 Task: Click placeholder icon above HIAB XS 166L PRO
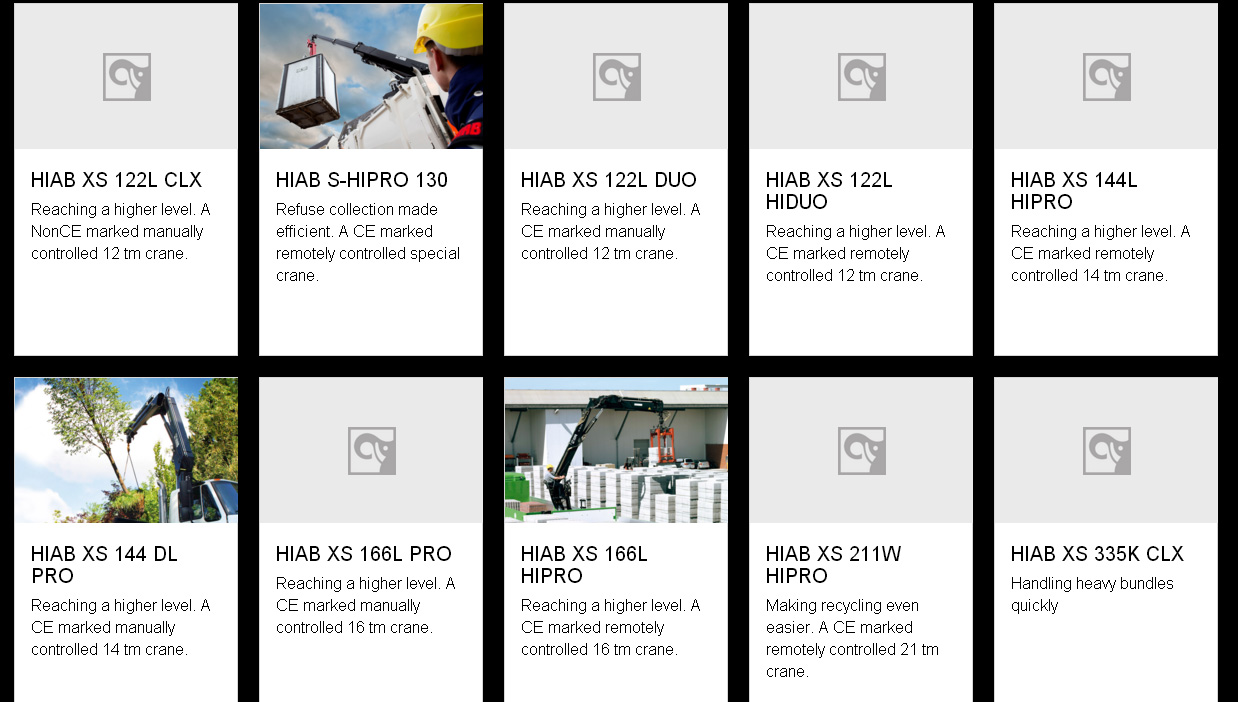(371, 451)
